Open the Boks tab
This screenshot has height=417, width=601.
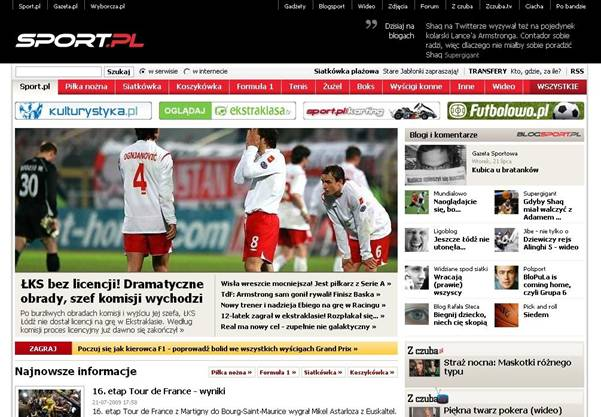tap(366, 87)
